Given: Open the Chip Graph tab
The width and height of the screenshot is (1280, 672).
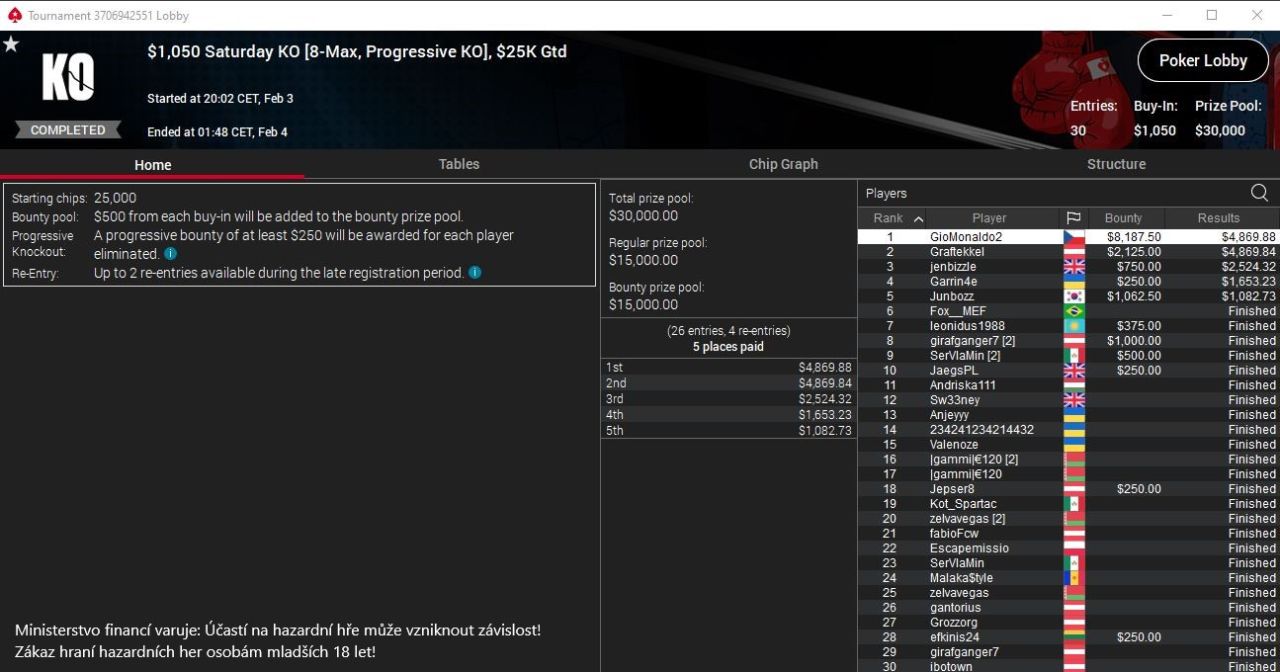Looking at the screenshot, I should coord(783,164).
